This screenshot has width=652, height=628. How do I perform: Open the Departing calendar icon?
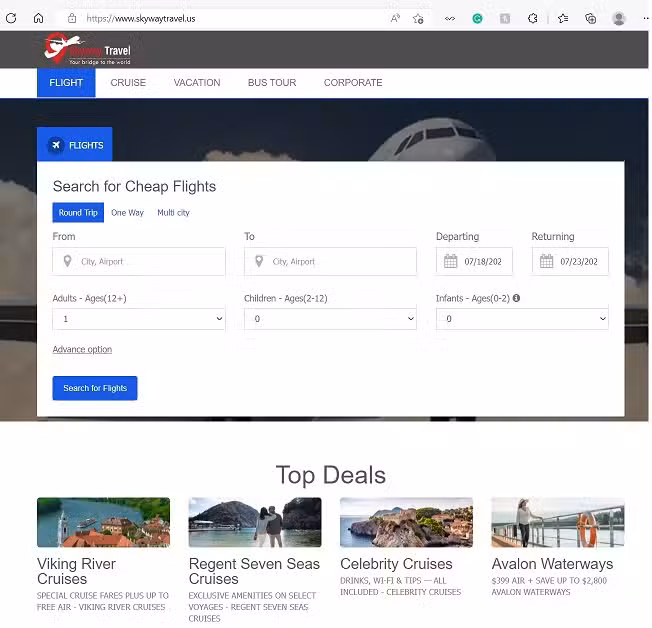[x=450, y=261]
